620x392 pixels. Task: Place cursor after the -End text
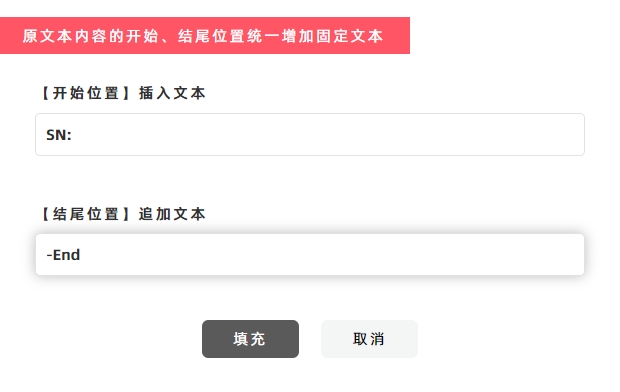[81, 255]
